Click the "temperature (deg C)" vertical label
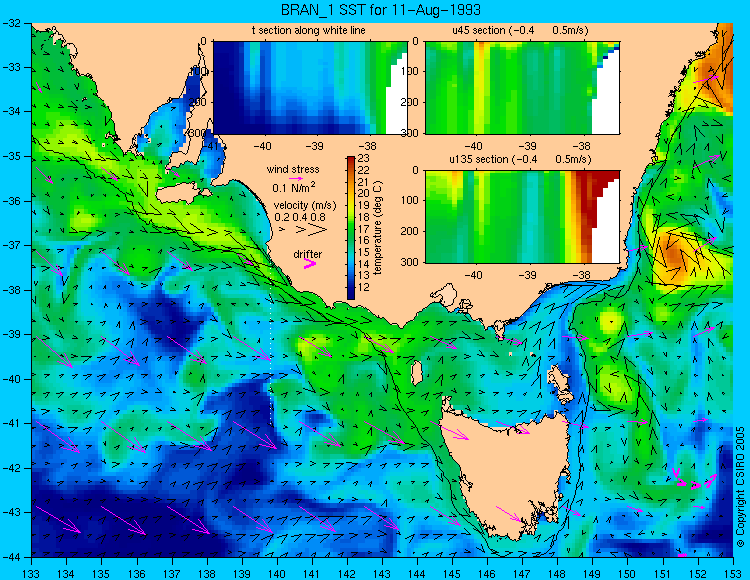 click(378, 228)
